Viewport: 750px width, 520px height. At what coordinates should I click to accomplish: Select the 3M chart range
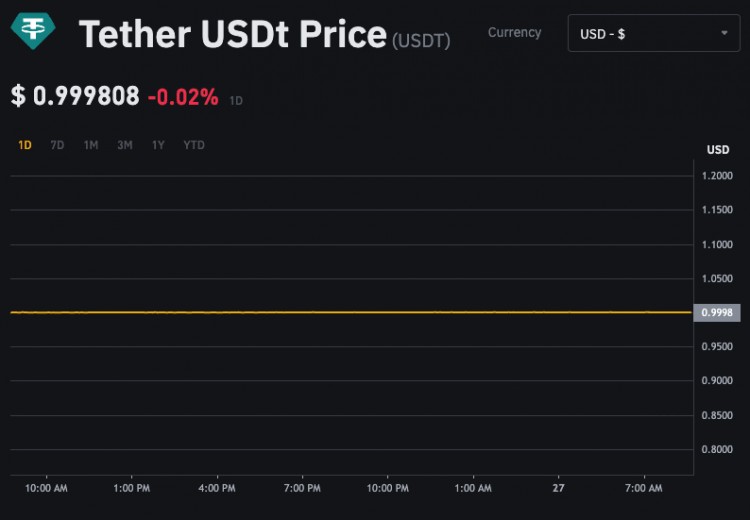[x=125, y=145]
